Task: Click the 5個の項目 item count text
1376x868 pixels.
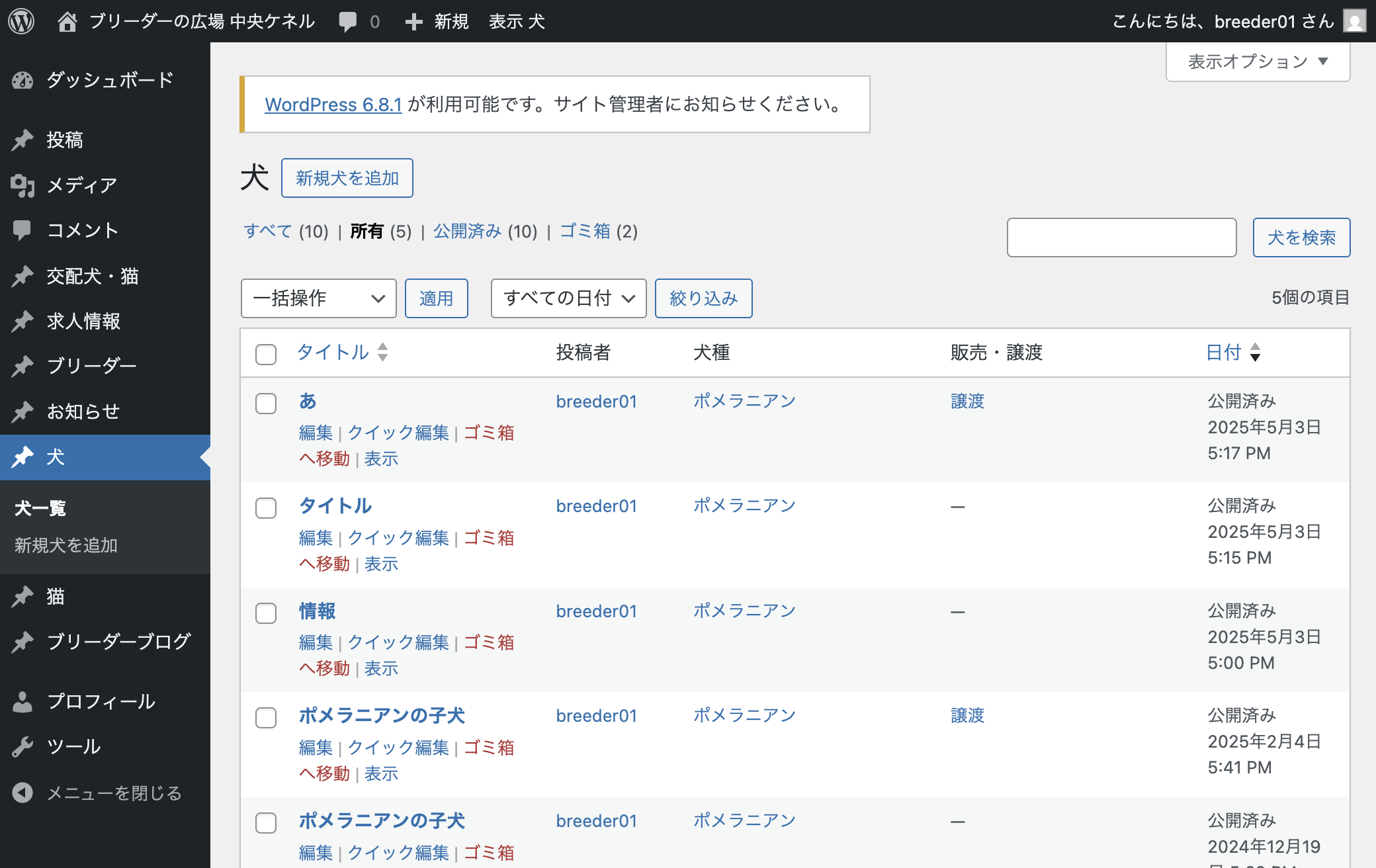Action: point(1311,297)
